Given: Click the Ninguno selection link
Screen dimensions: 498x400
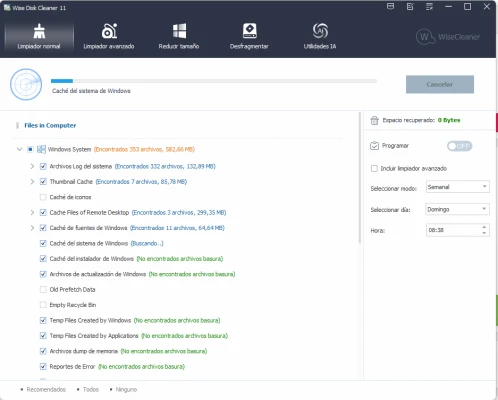Looking at the screenshot, I should (126, 389).
